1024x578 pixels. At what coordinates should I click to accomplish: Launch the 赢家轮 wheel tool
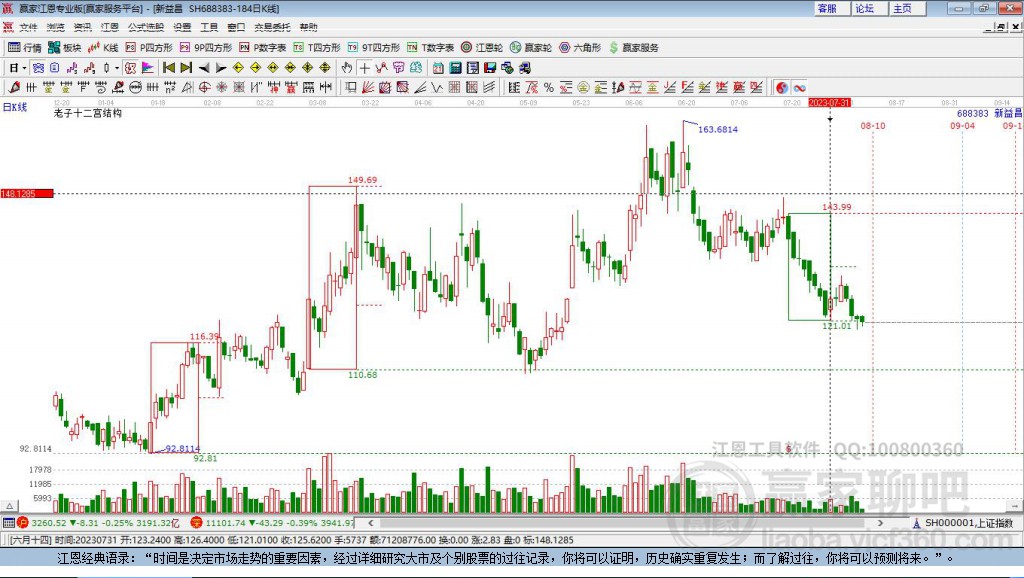(530, 48)
